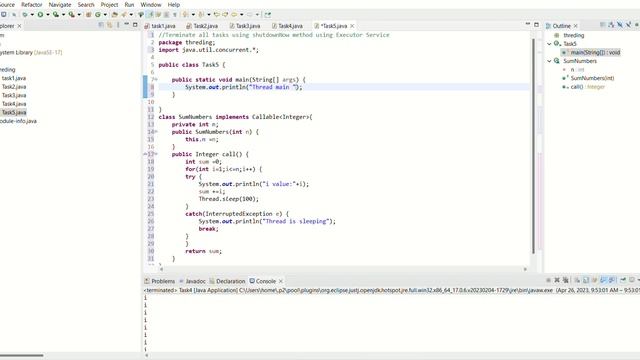The image size is (640, 360).
Task: Close the Console view tab
Action: [281, 281]
